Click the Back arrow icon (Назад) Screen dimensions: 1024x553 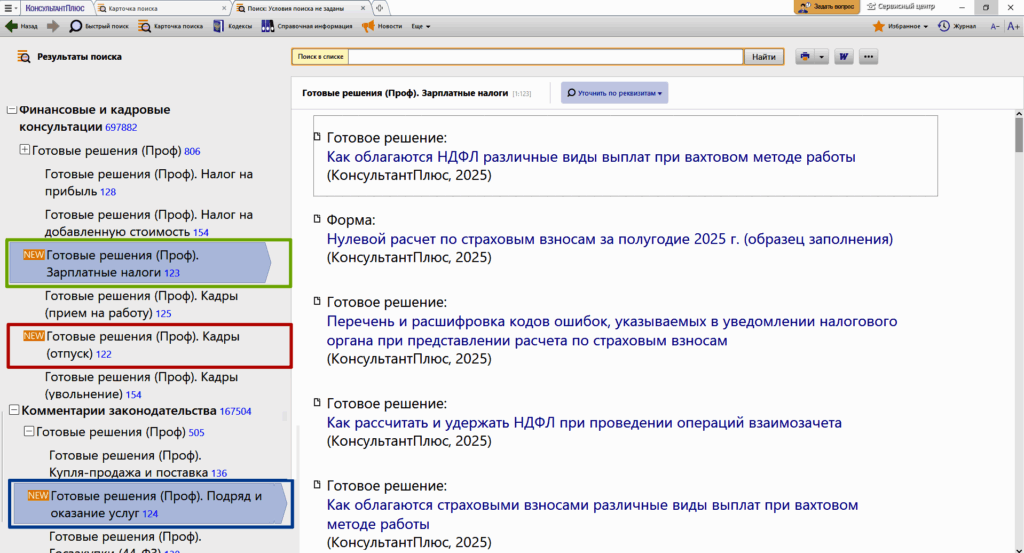pos(12,26)
